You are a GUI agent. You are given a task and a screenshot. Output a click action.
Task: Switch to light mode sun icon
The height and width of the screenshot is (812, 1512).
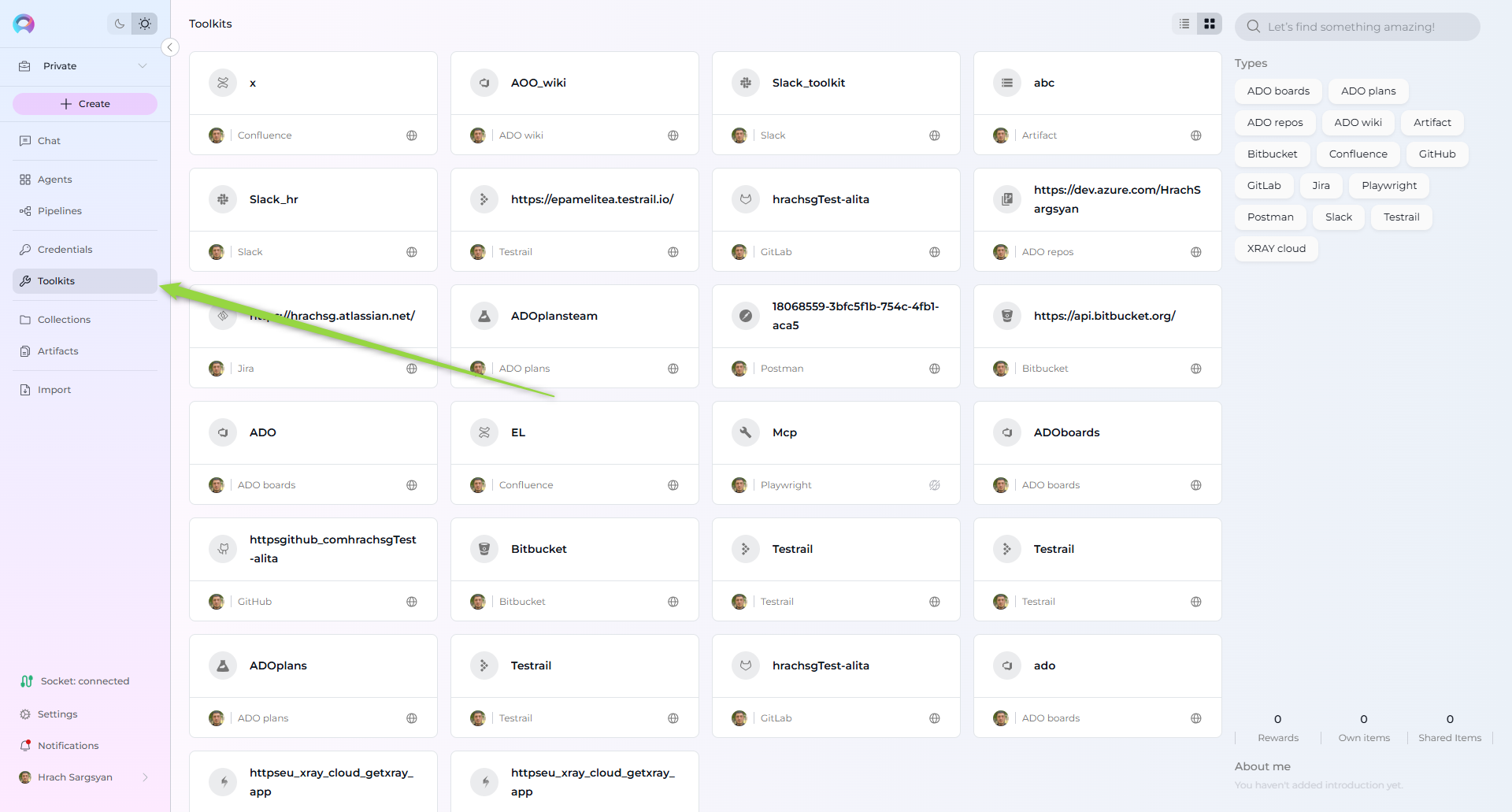(145, 24)
